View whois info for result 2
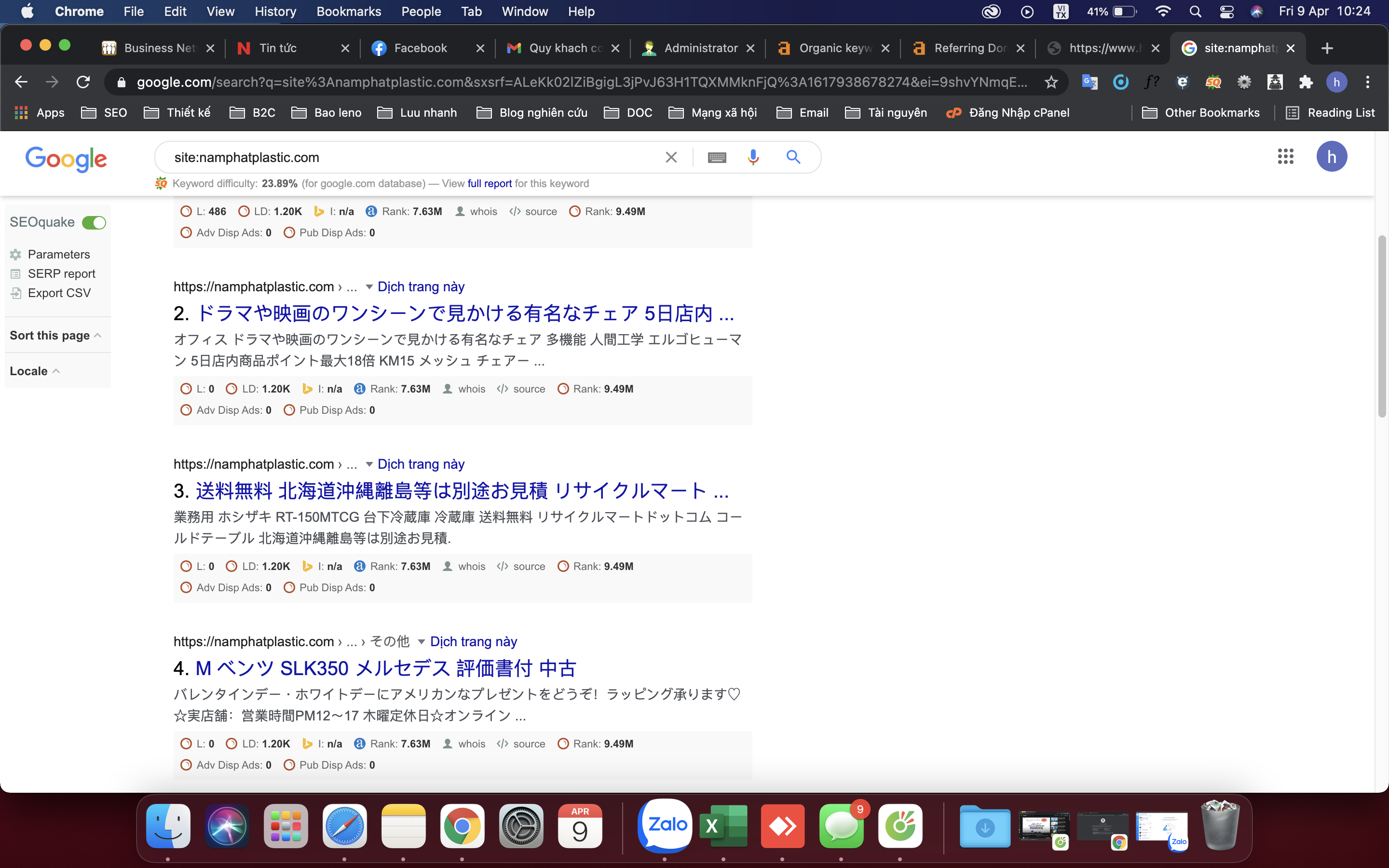 464,389
